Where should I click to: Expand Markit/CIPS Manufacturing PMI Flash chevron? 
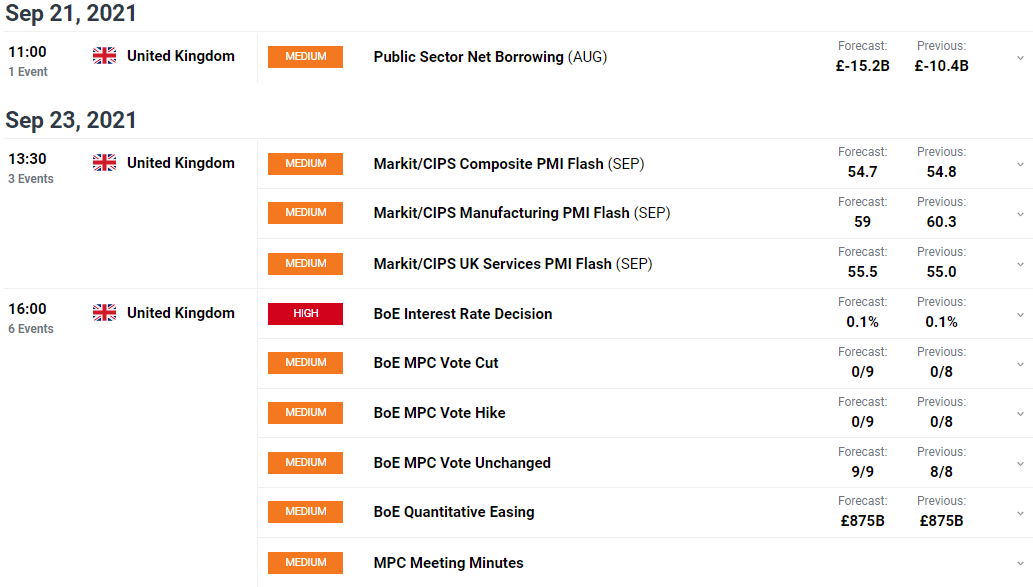pyautogui.click(x=1020, y=214)
